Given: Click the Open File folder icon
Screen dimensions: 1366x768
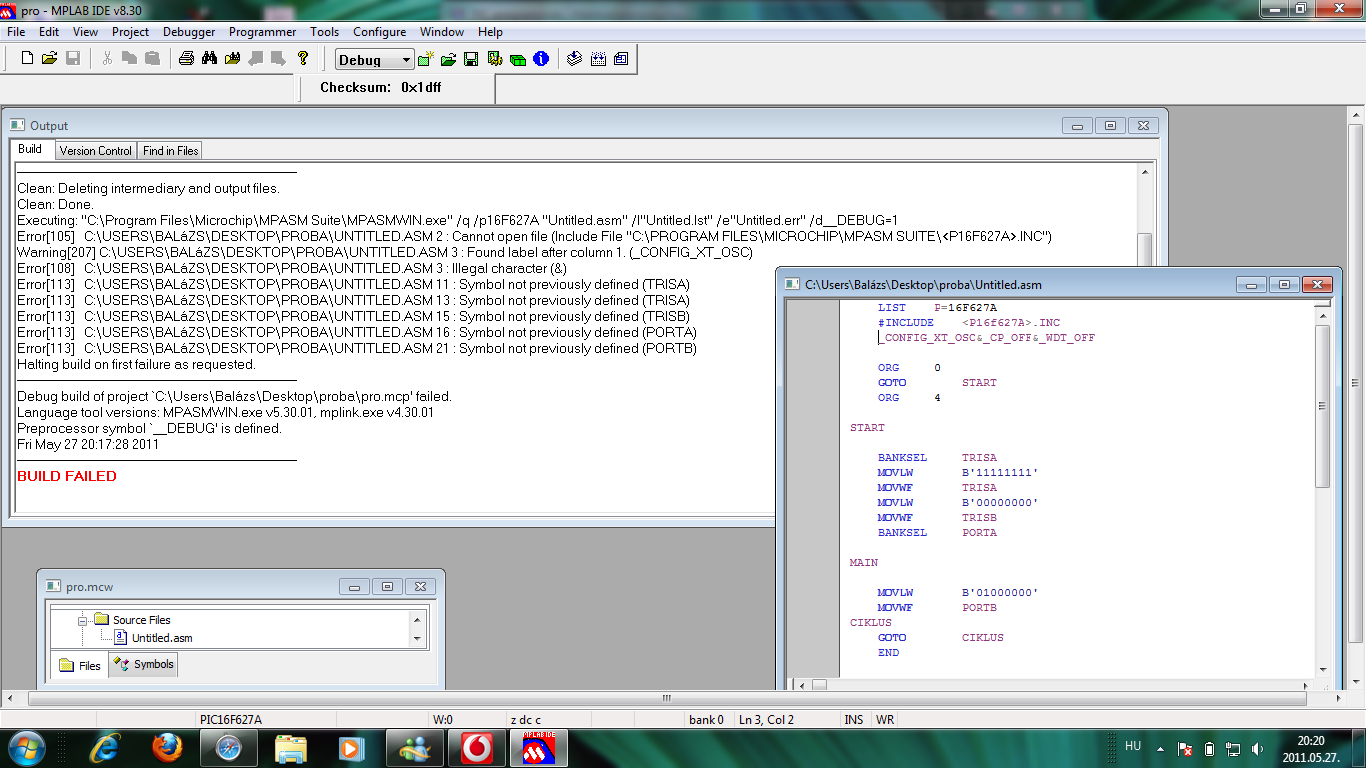Looking at the screenshot, I should (49, 59).
